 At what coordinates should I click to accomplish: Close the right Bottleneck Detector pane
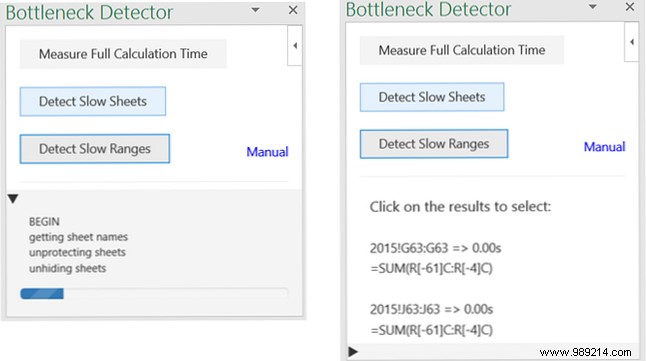pyautogui.click(x=630, y=7)
